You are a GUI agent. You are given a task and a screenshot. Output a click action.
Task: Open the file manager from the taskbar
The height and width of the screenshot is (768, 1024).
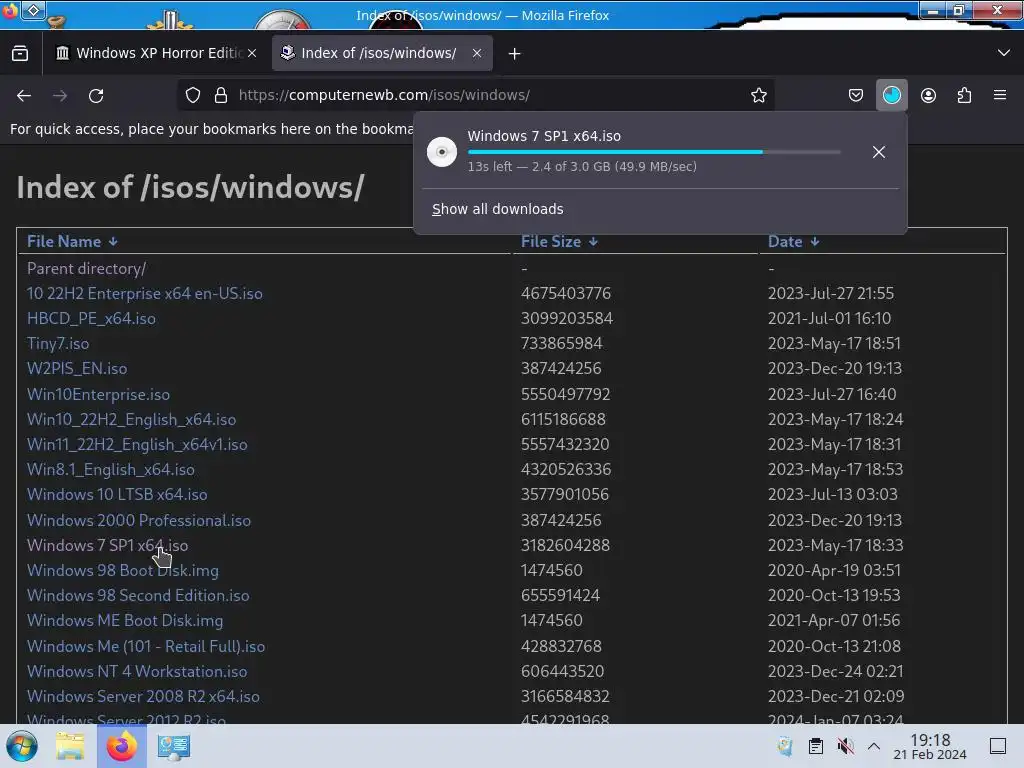[70, 746]
